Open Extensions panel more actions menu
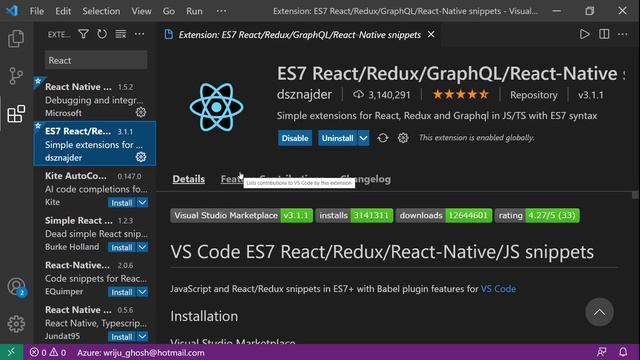 click(140, 34)
